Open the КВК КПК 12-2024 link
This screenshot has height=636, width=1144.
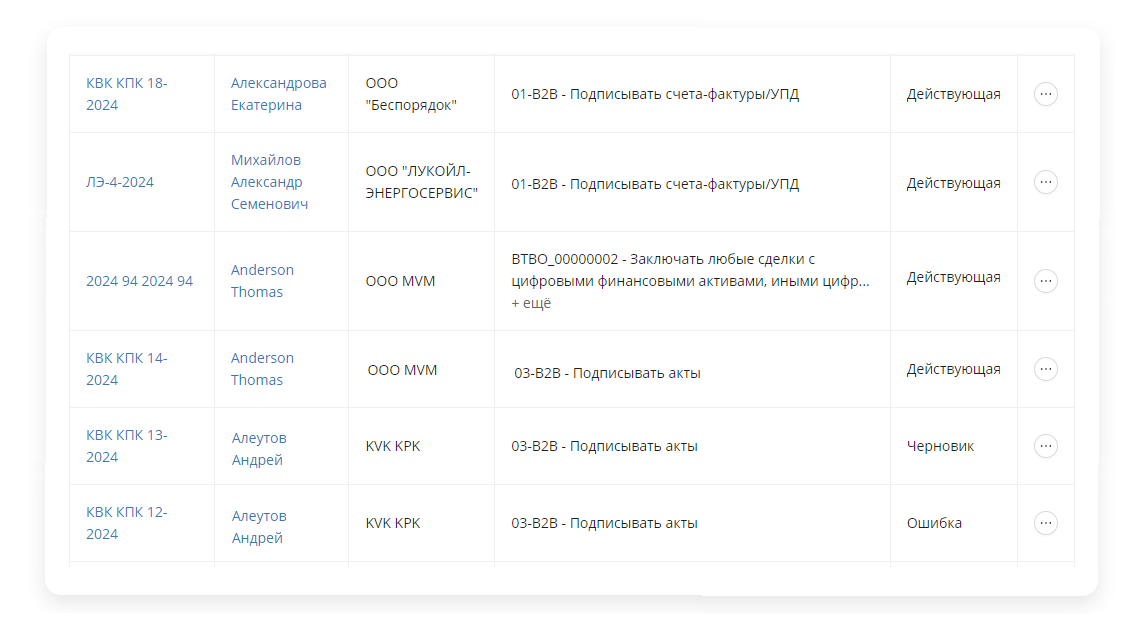click(x=126, y=523)
